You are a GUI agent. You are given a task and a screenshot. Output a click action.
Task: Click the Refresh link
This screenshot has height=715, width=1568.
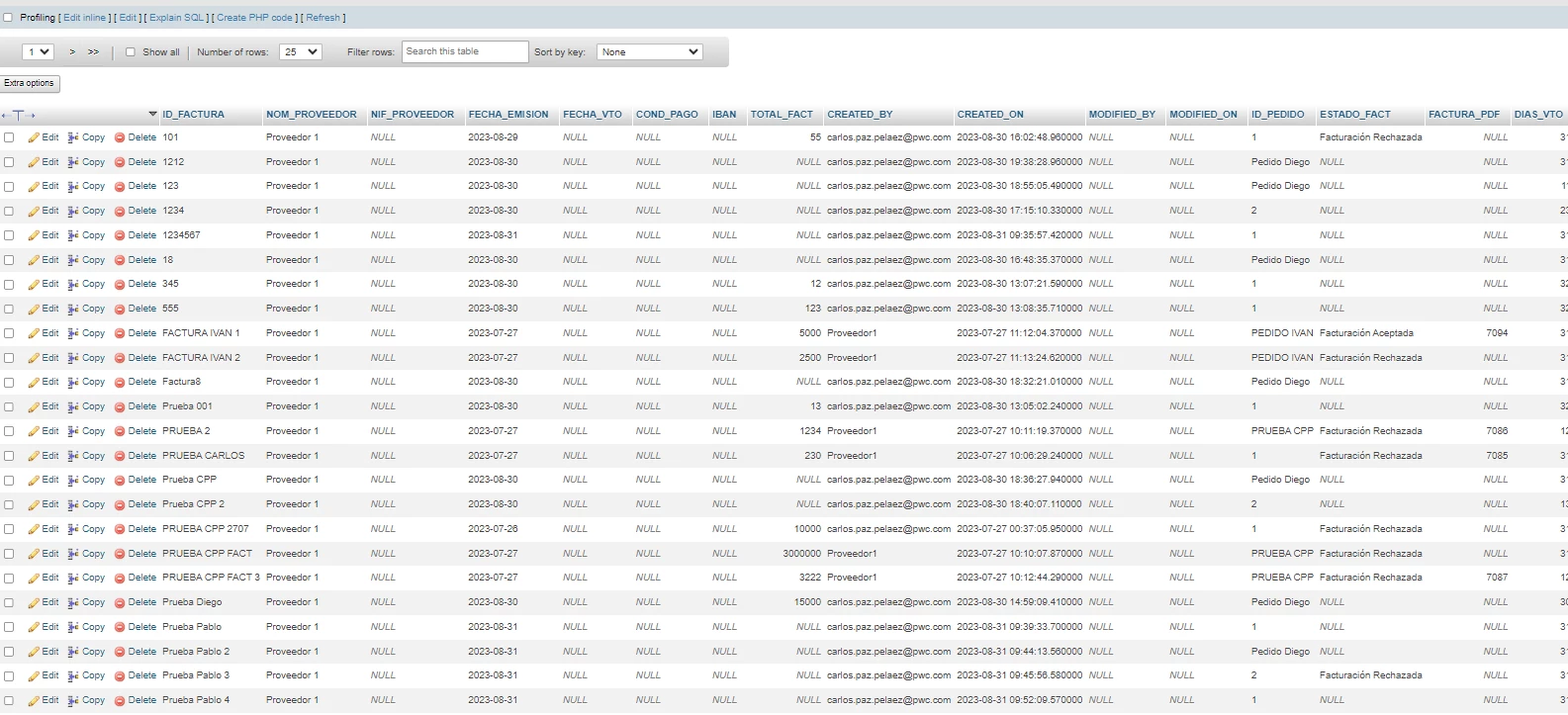[x=323, y=18]
